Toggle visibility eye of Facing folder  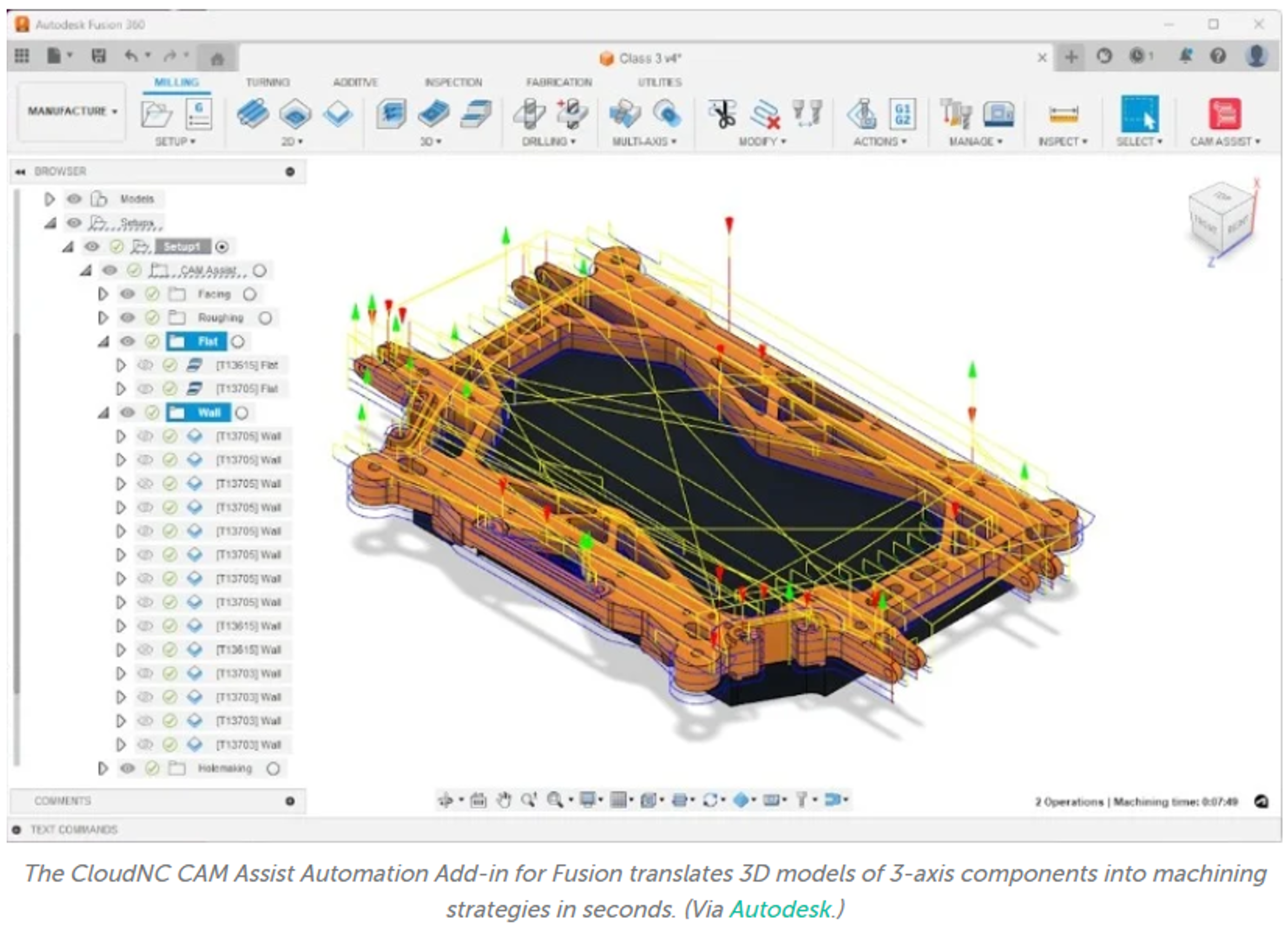127,293
